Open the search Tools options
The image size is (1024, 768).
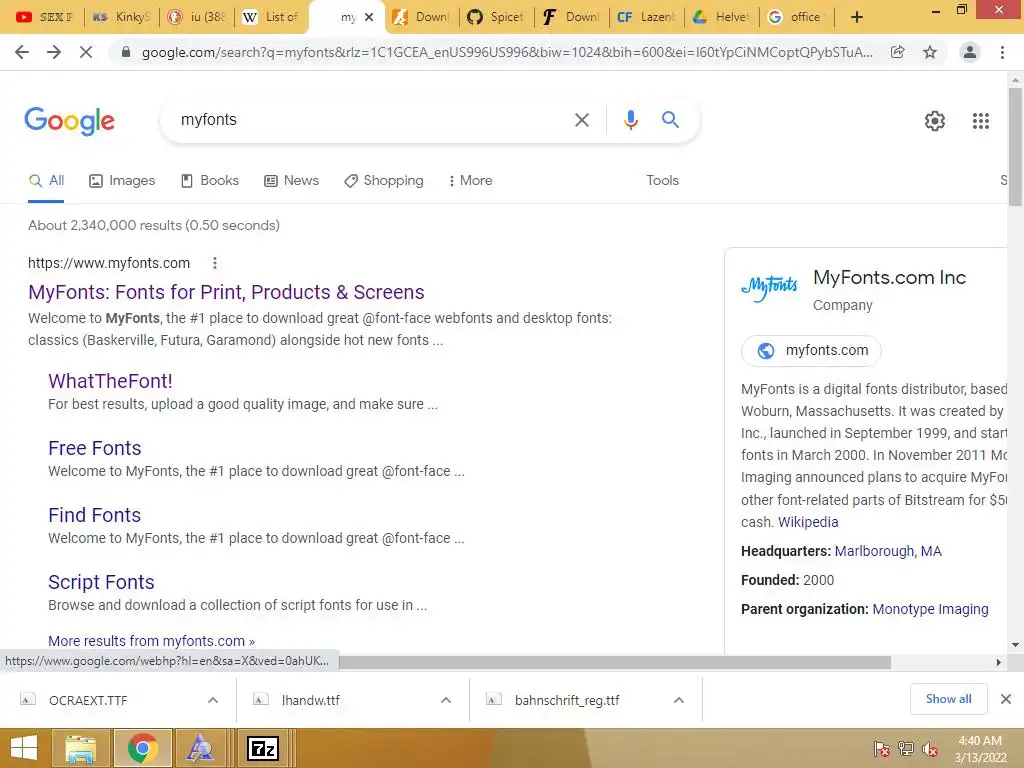click(662, 181)
